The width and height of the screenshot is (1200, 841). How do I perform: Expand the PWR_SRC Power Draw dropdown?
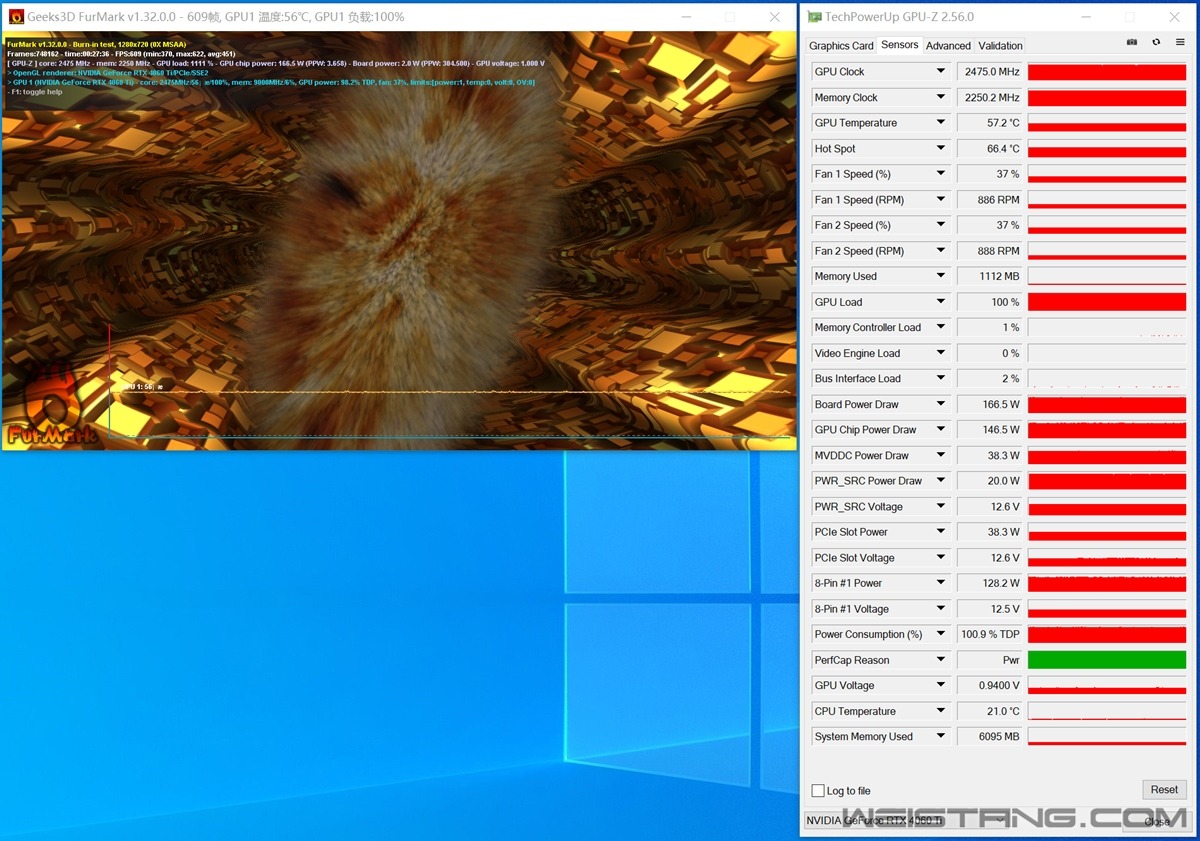[941, 481]
